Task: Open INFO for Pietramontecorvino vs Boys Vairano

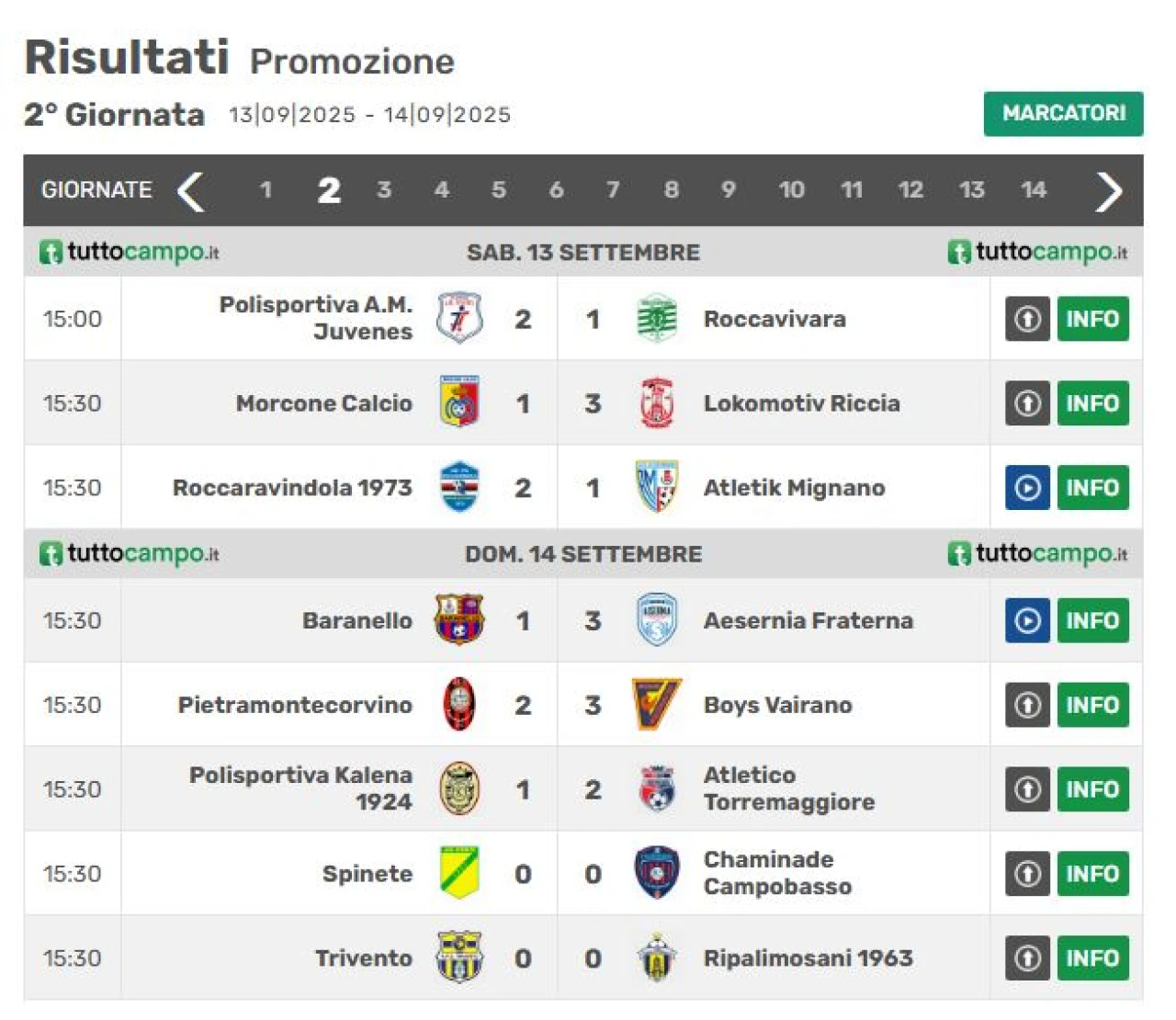Action: click(x=1092, y=705)
